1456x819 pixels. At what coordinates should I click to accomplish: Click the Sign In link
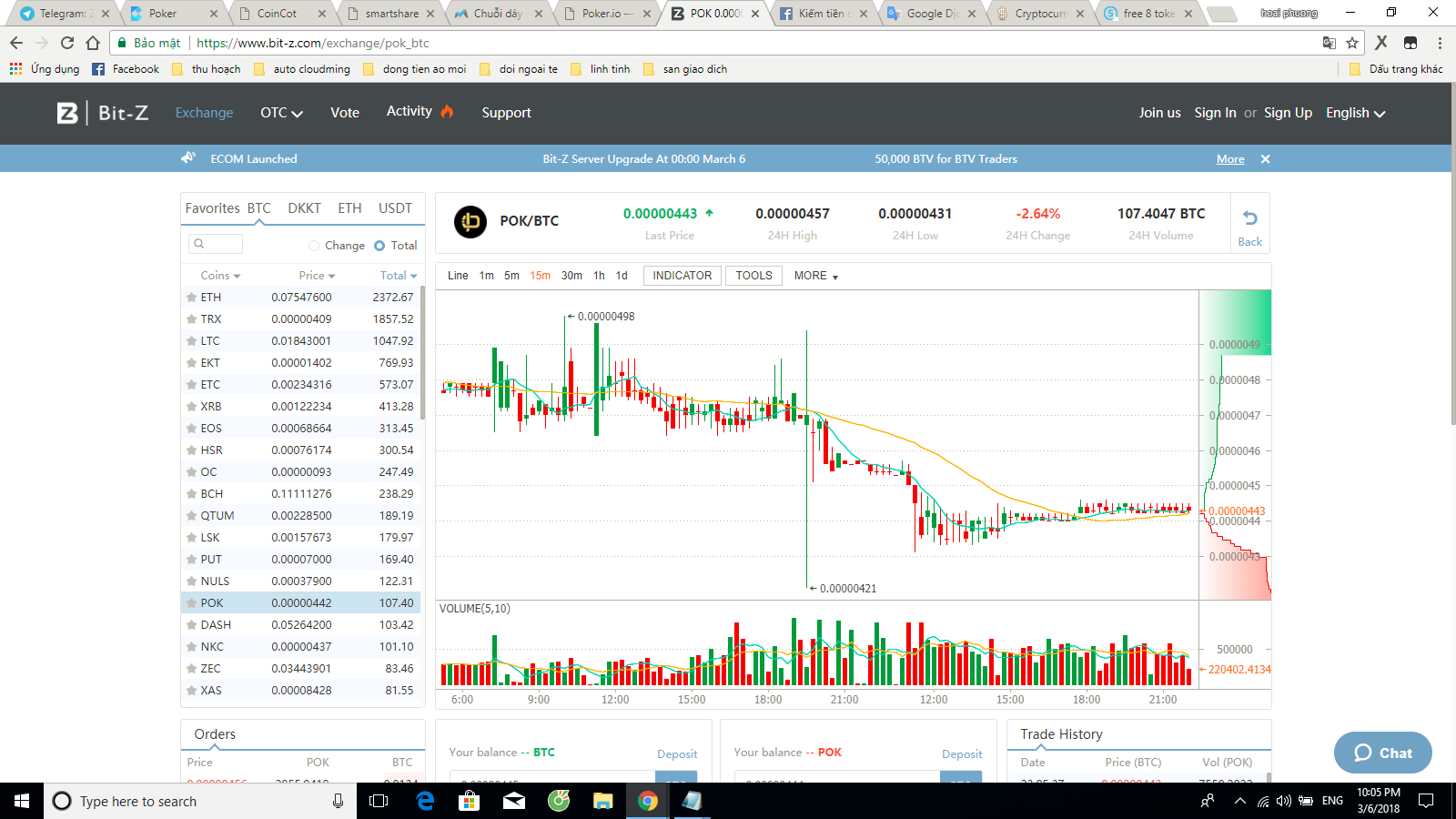1215,113
